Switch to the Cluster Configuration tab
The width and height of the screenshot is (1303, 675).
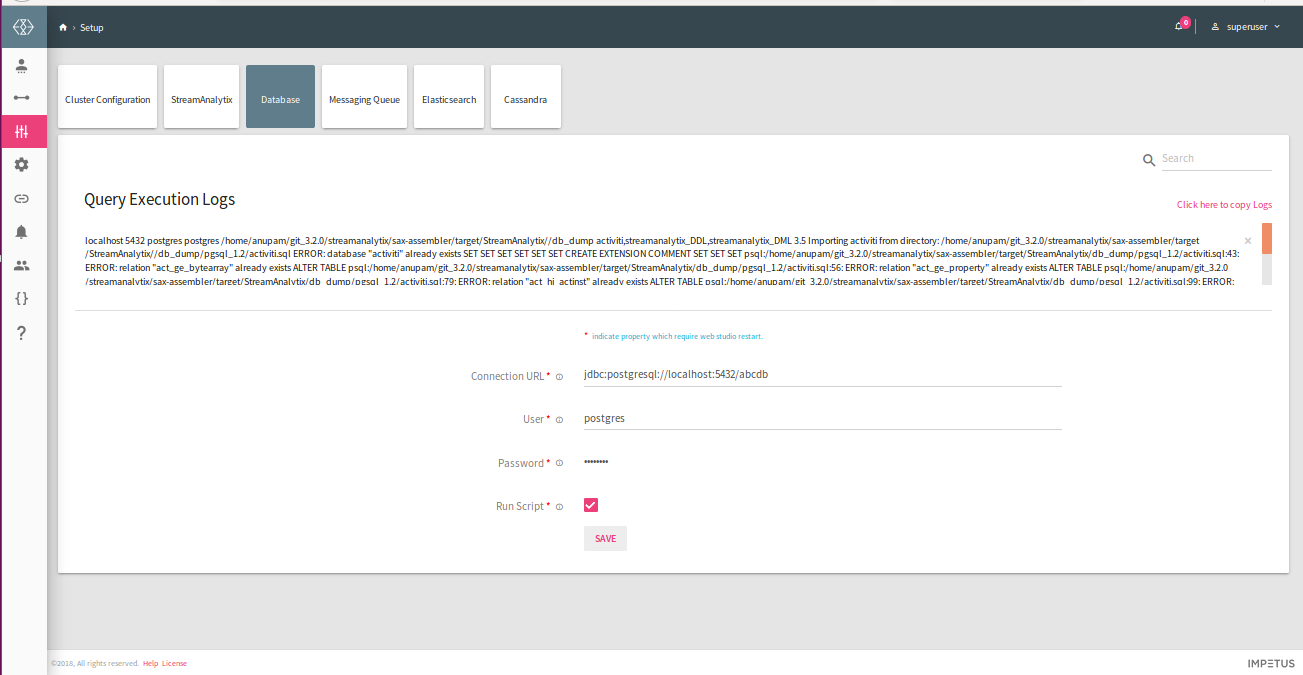[x=108, y=97]
